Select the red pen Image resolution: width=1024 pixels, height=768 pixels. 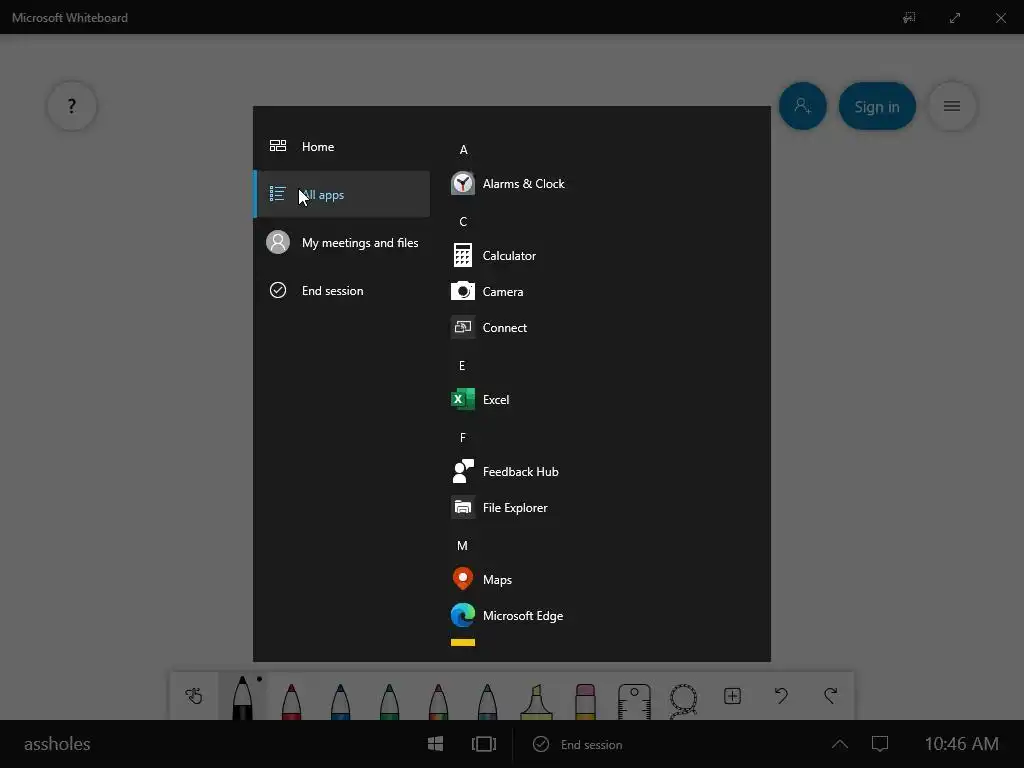point(291,701)
